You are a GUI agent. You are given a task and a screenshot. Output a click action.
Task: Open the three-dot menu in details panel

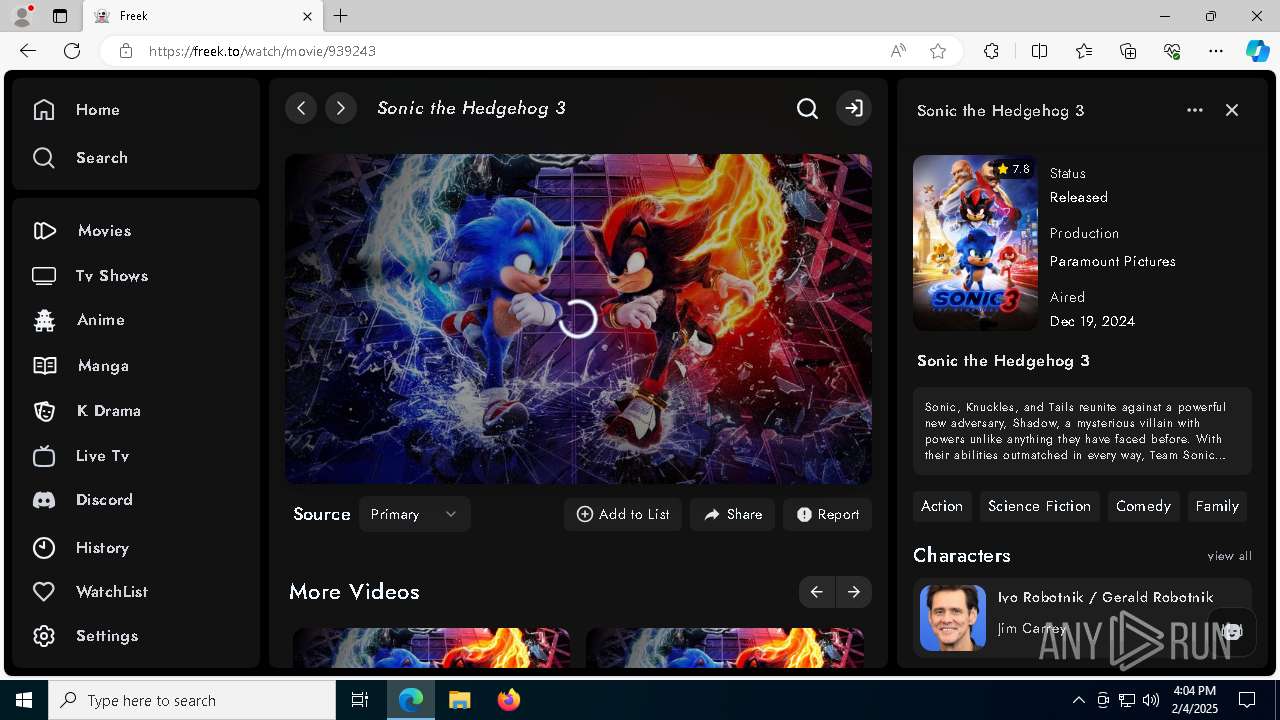[x=1195, y=110]
